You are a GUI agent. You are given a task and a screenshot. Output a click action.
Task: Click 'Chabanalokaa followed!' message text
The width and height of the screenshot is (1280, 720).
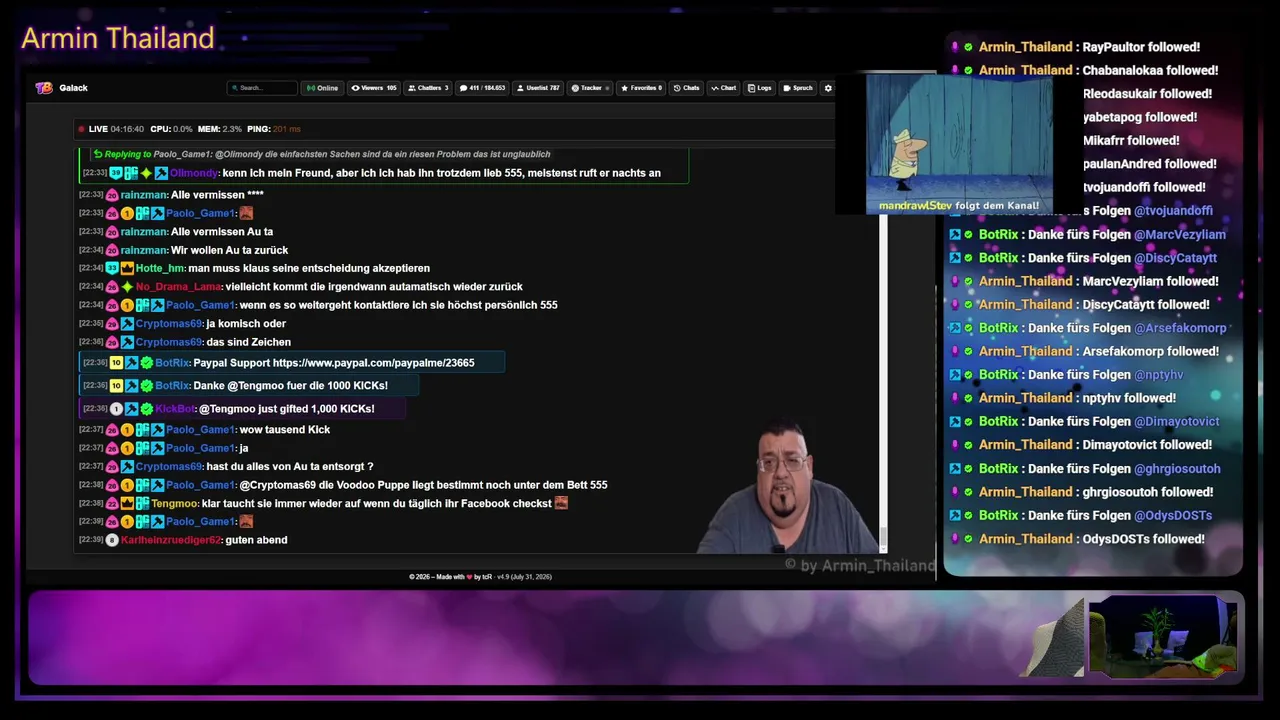(1150, 71)
